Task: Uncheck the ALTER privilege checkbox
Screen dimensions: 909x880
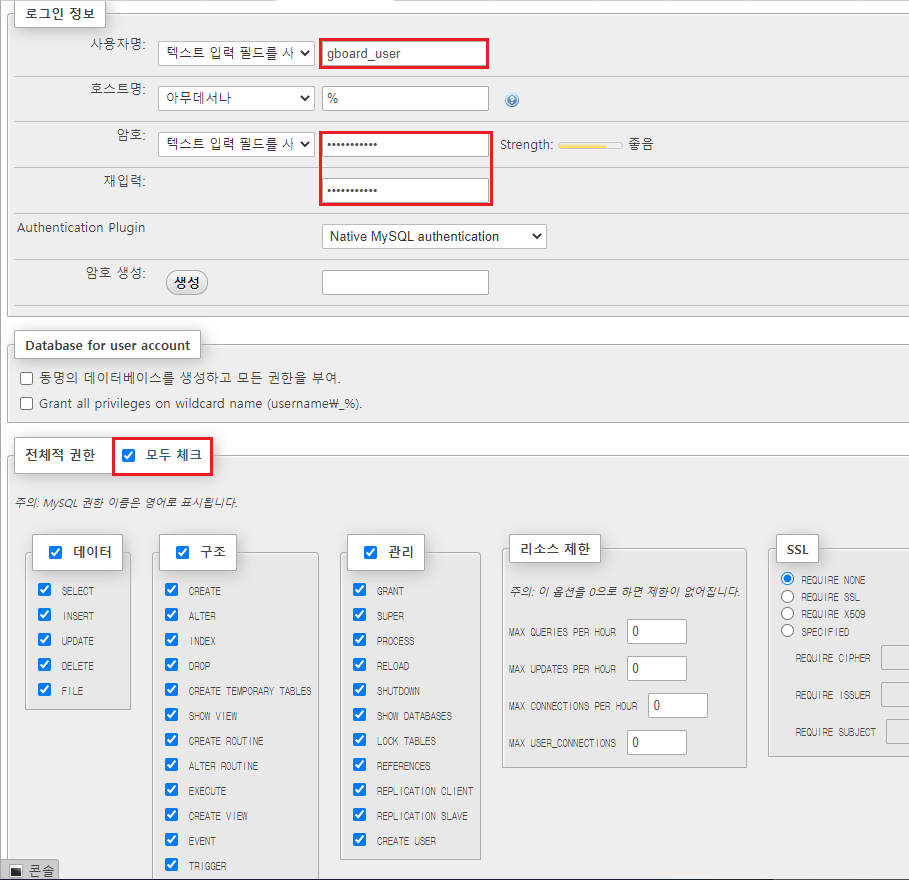Action: 172,614
